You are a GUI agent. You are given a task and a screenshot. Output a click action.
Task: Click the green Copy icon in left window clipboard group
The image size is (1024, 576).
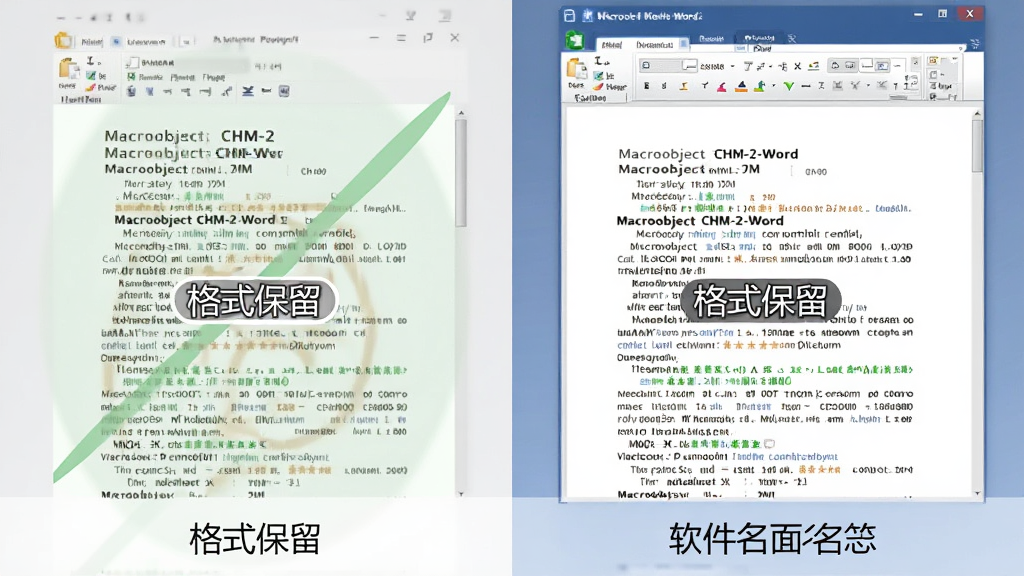pyautogui.click(x=91, y=76)
